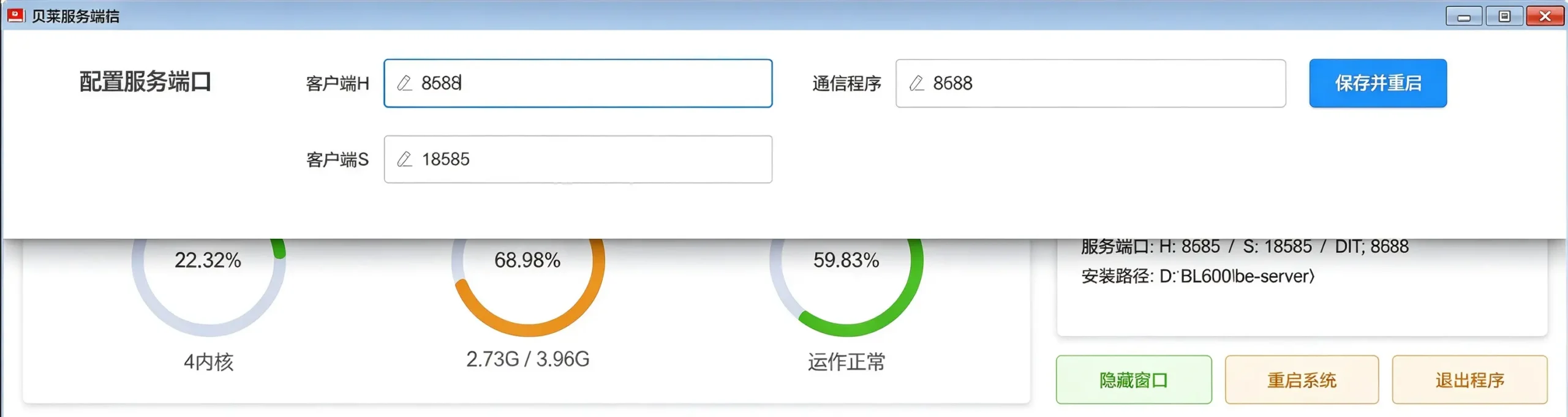Click the 保存并重启 button

coord(1378,83)
